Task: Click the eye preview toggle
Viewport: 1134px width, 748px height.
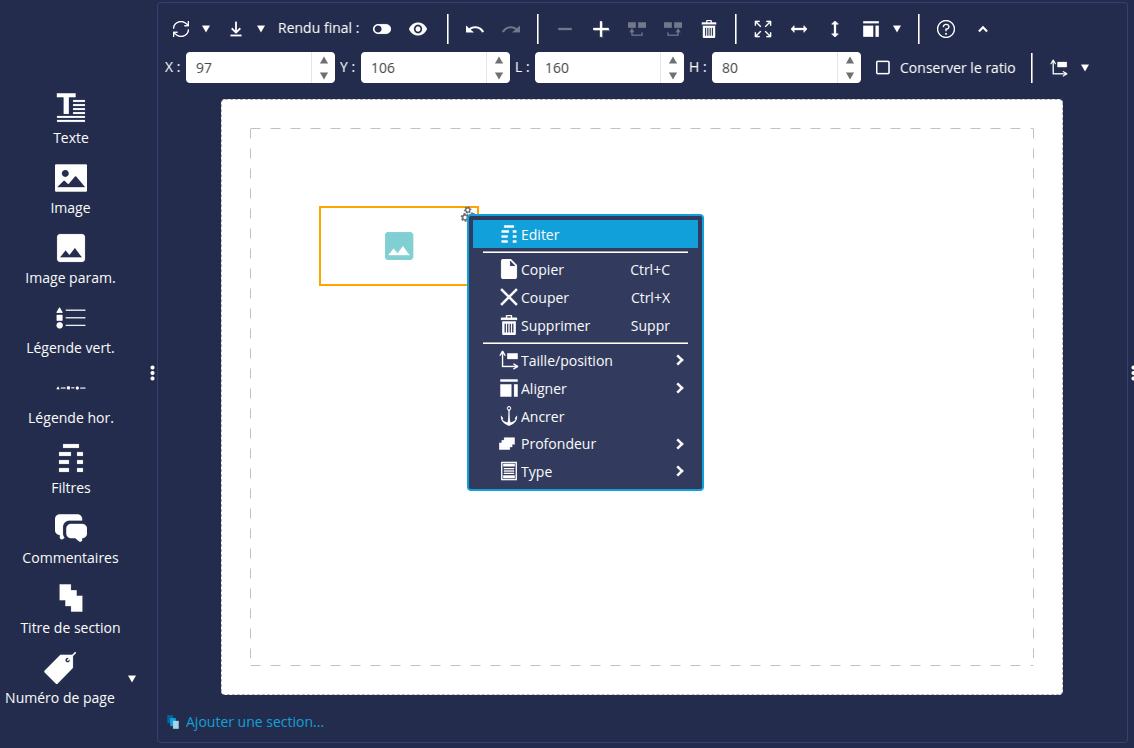Action: coord(418,29)
